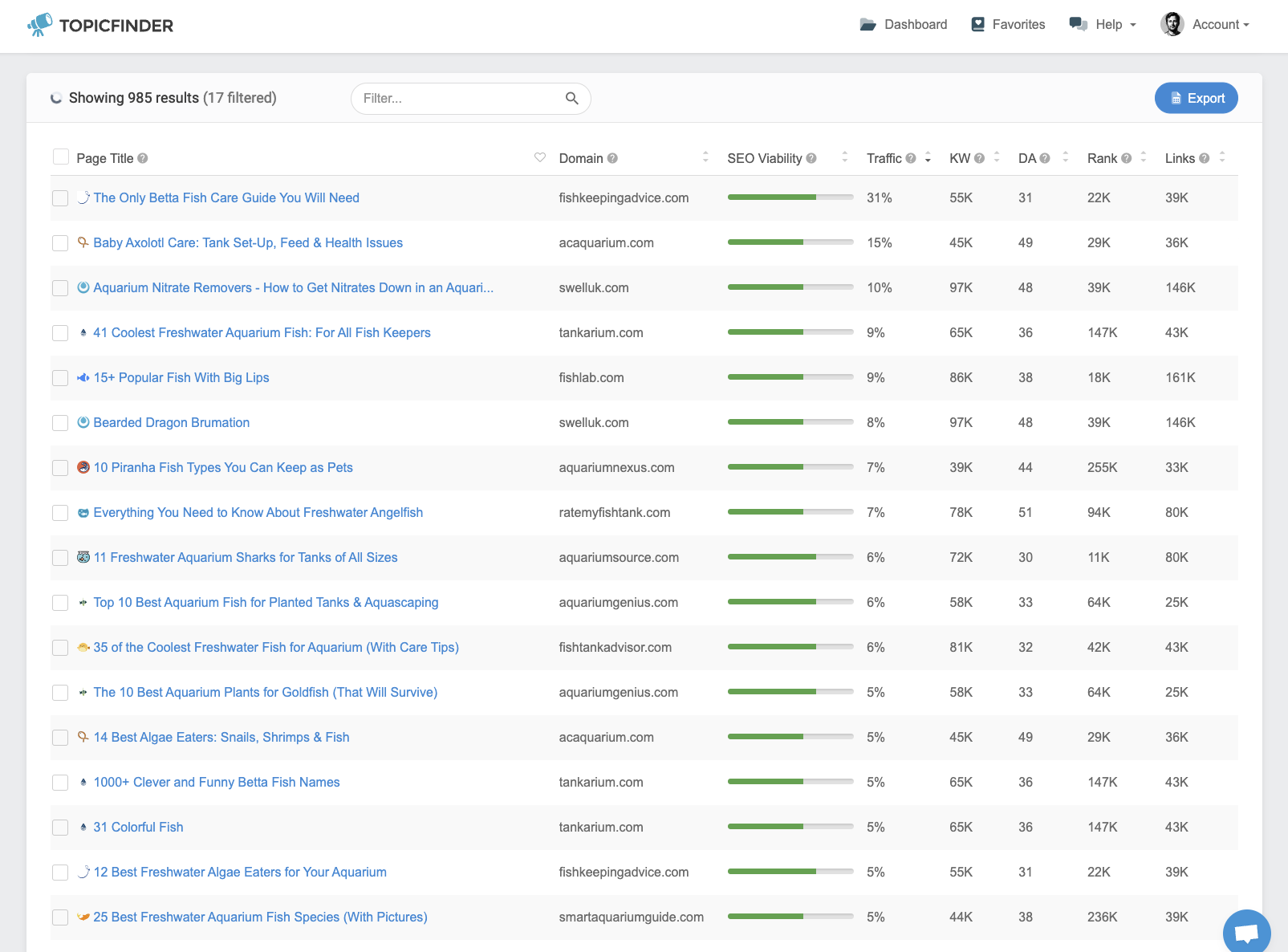Viewport: 1288px width, 952px height.
Task: Sort table by SEO Viability arrows
Action: point(844,157)
